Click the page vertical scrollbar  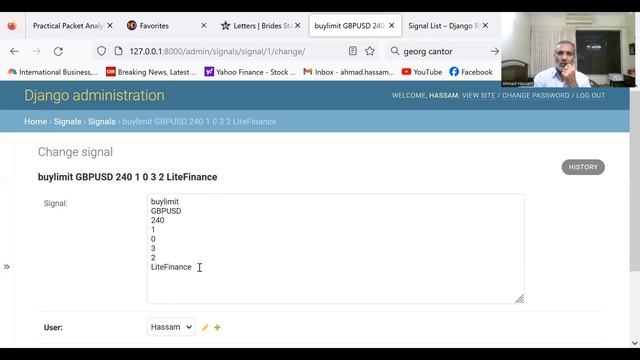click(x=635, y=181)
